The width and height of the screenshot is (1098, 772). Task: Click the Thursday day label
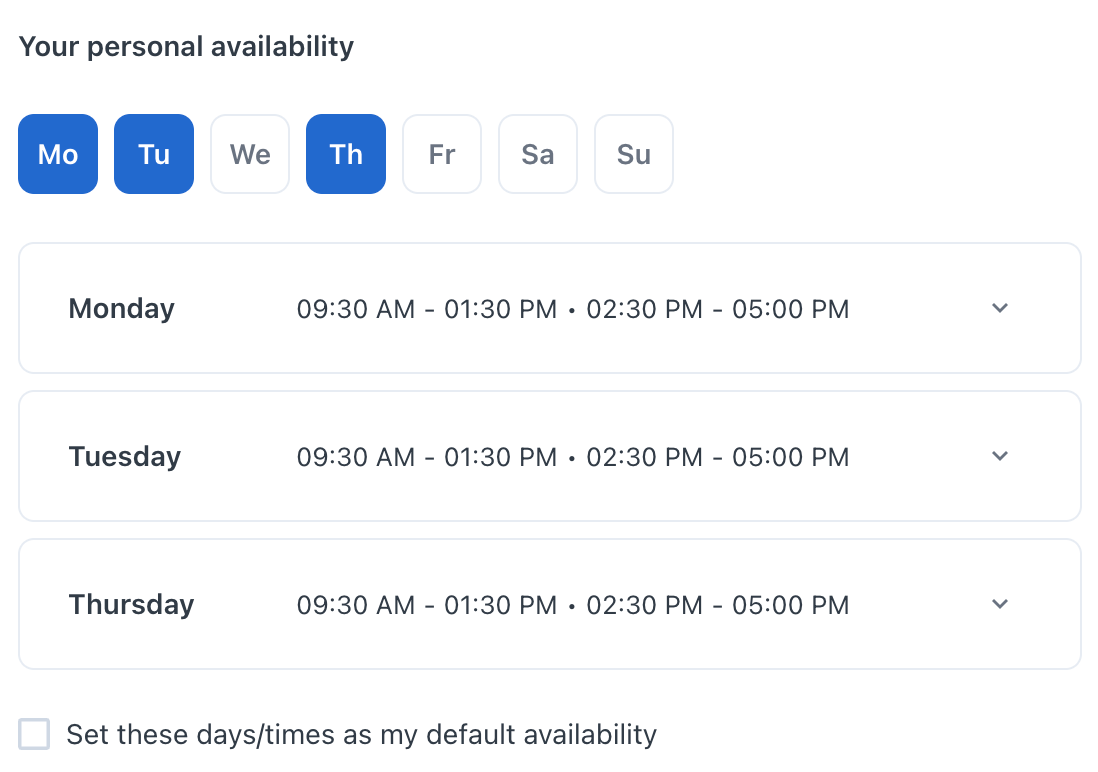pyautogui.click(x=131, y=605)
